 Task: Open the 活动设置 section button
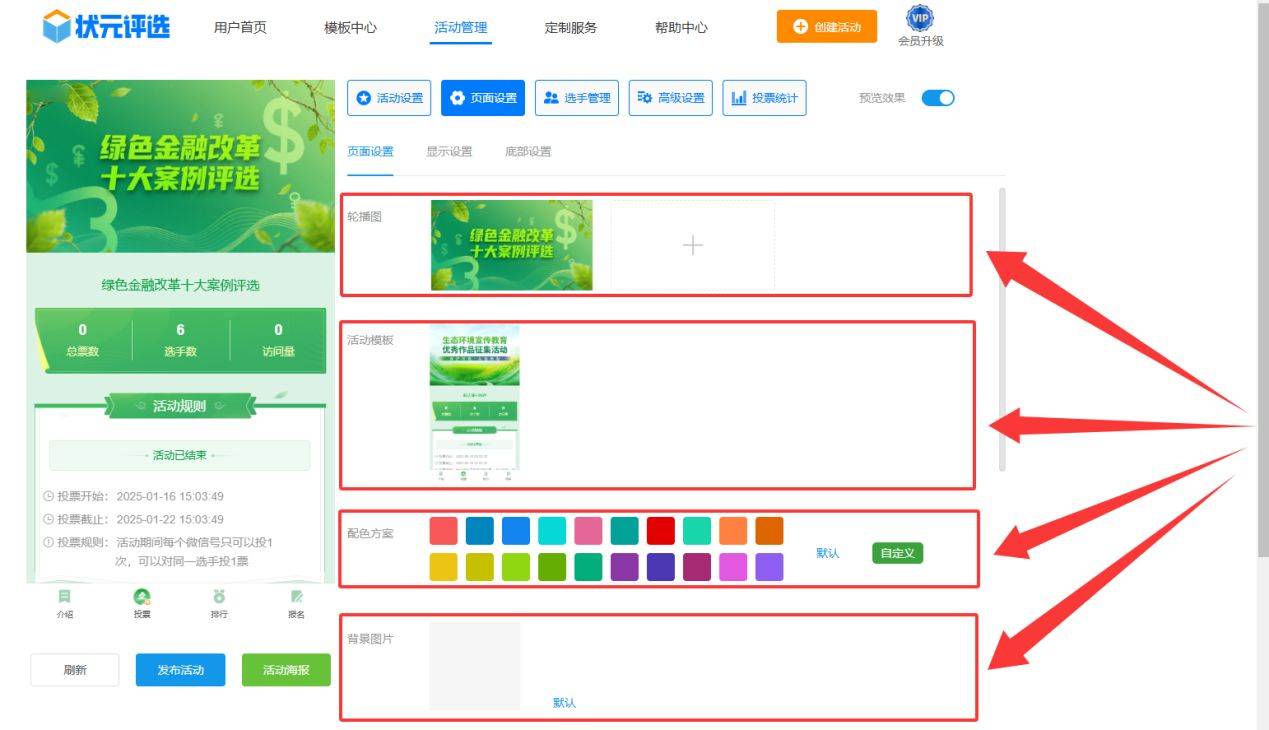pyautogui.click(x=389, y=98)
